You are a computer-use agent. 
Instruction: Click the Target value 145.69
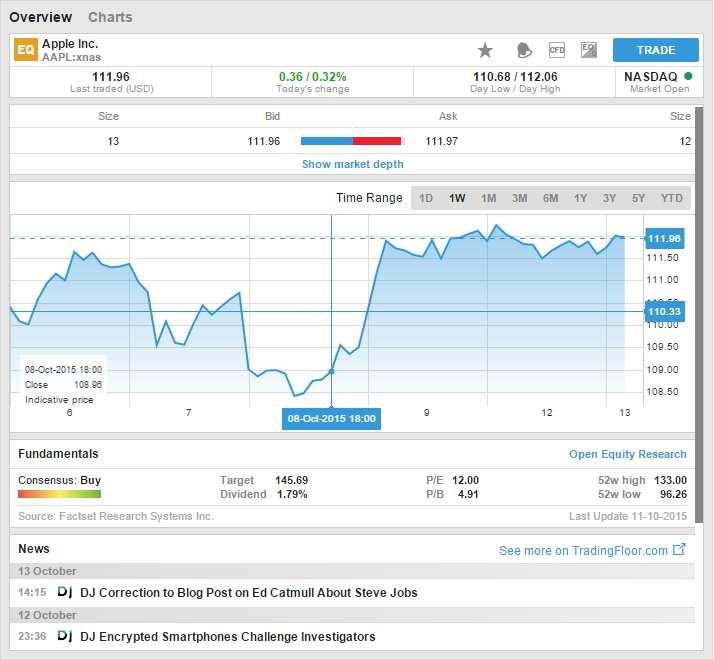(x=291, y=480)
